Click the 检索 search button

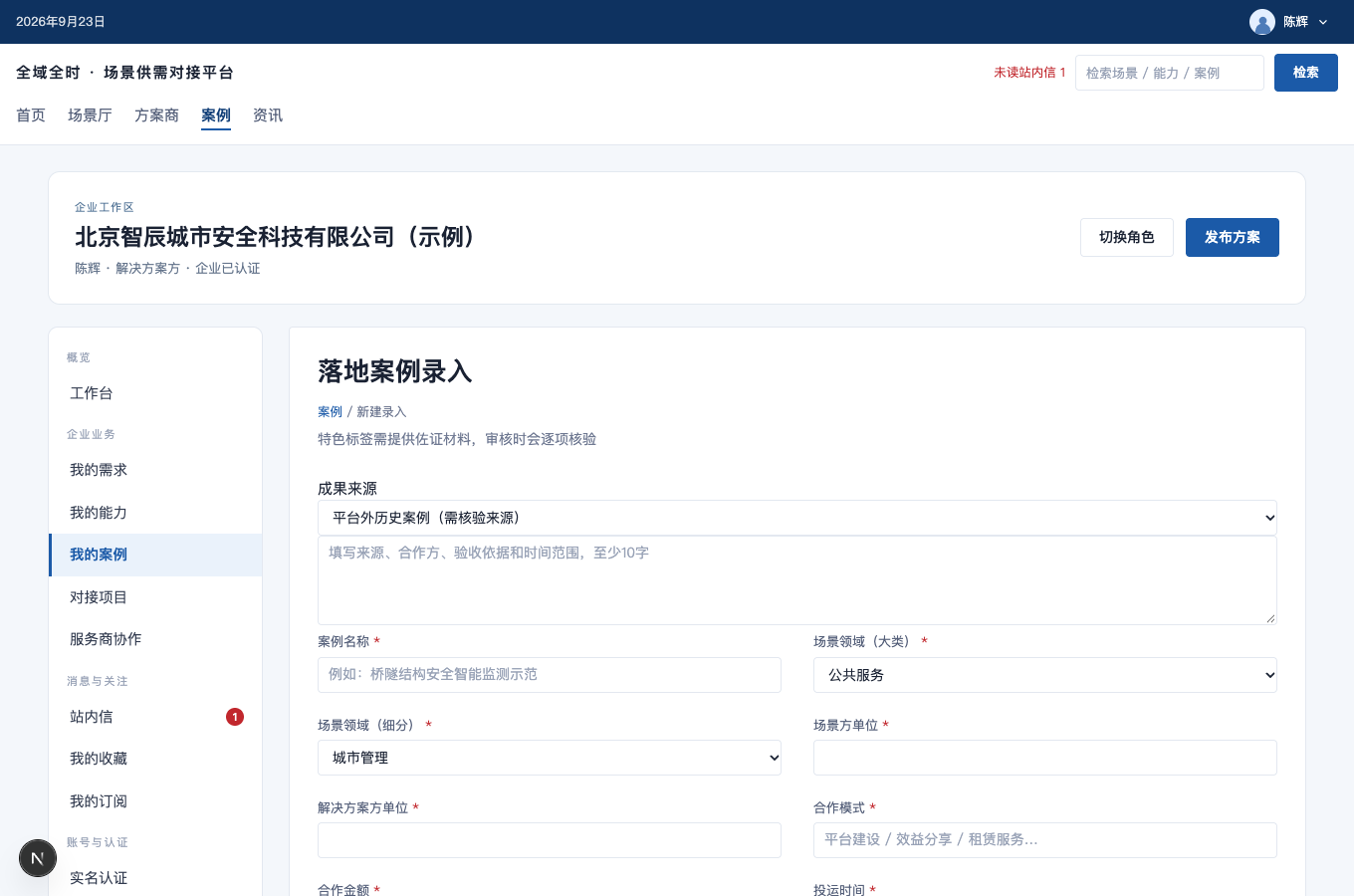coord(1306,73)
